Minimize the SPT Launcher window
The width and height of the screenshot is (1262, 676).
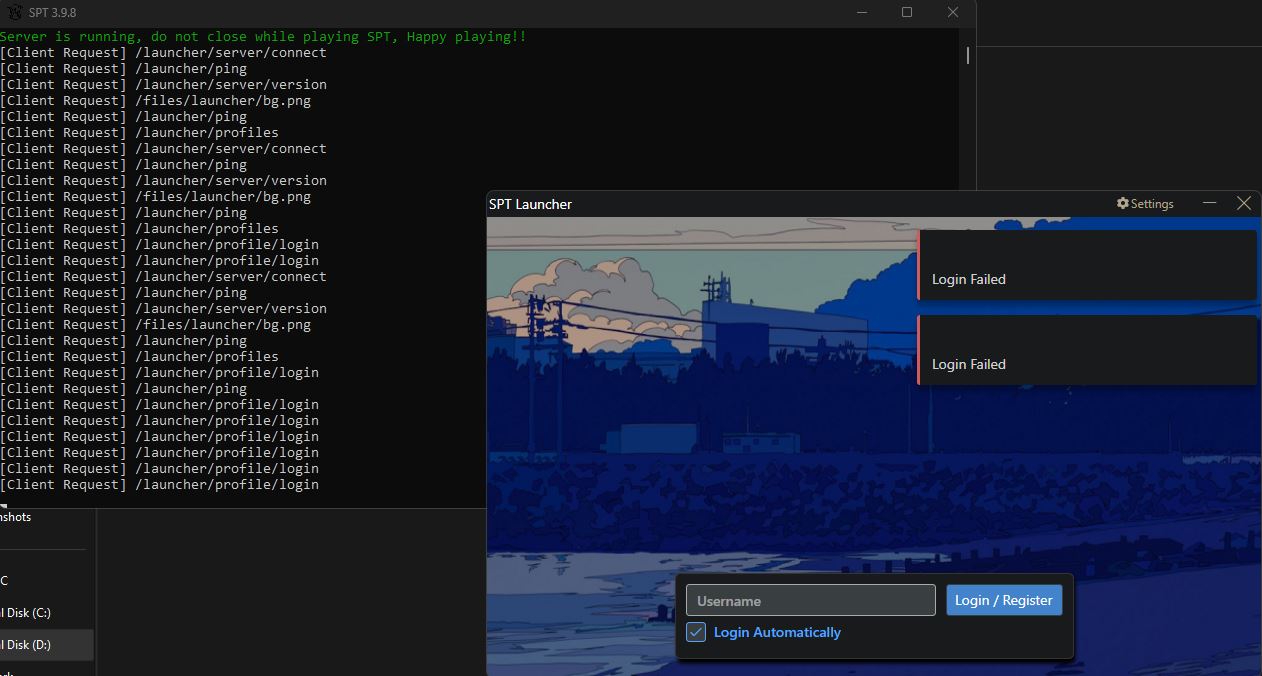[x=1210, y=203]
